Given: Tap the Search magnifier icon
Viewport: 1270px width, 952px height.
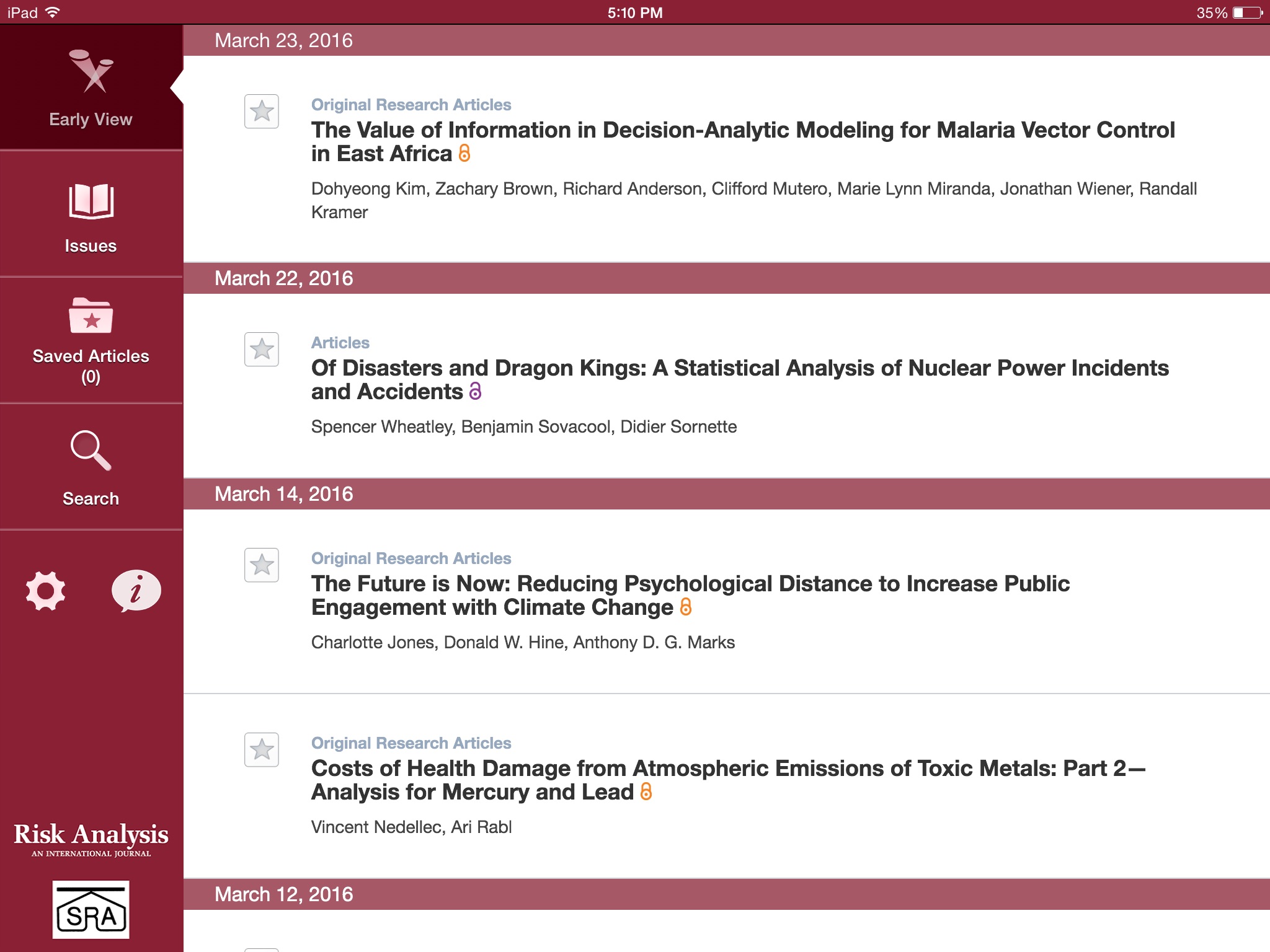Looking at the screenshot, I should tap(91, 451).
